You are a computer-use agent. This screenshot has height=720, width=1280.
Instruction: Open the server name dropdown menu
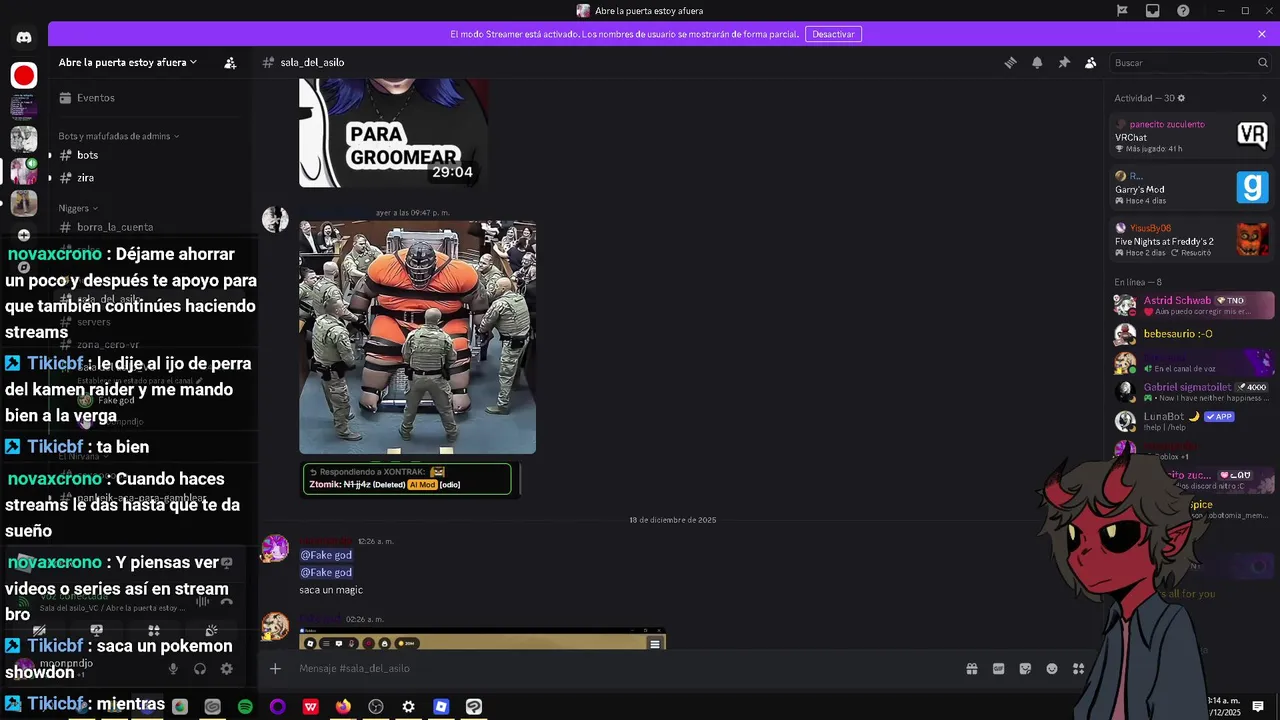pyautogui.click(x=127, y=62)
